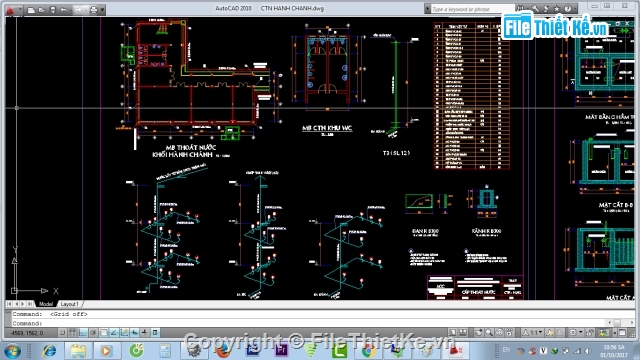640x360 pixels.
Task: Click the Windows Start button
Action: pyautogui.click(x=12, y=351)
